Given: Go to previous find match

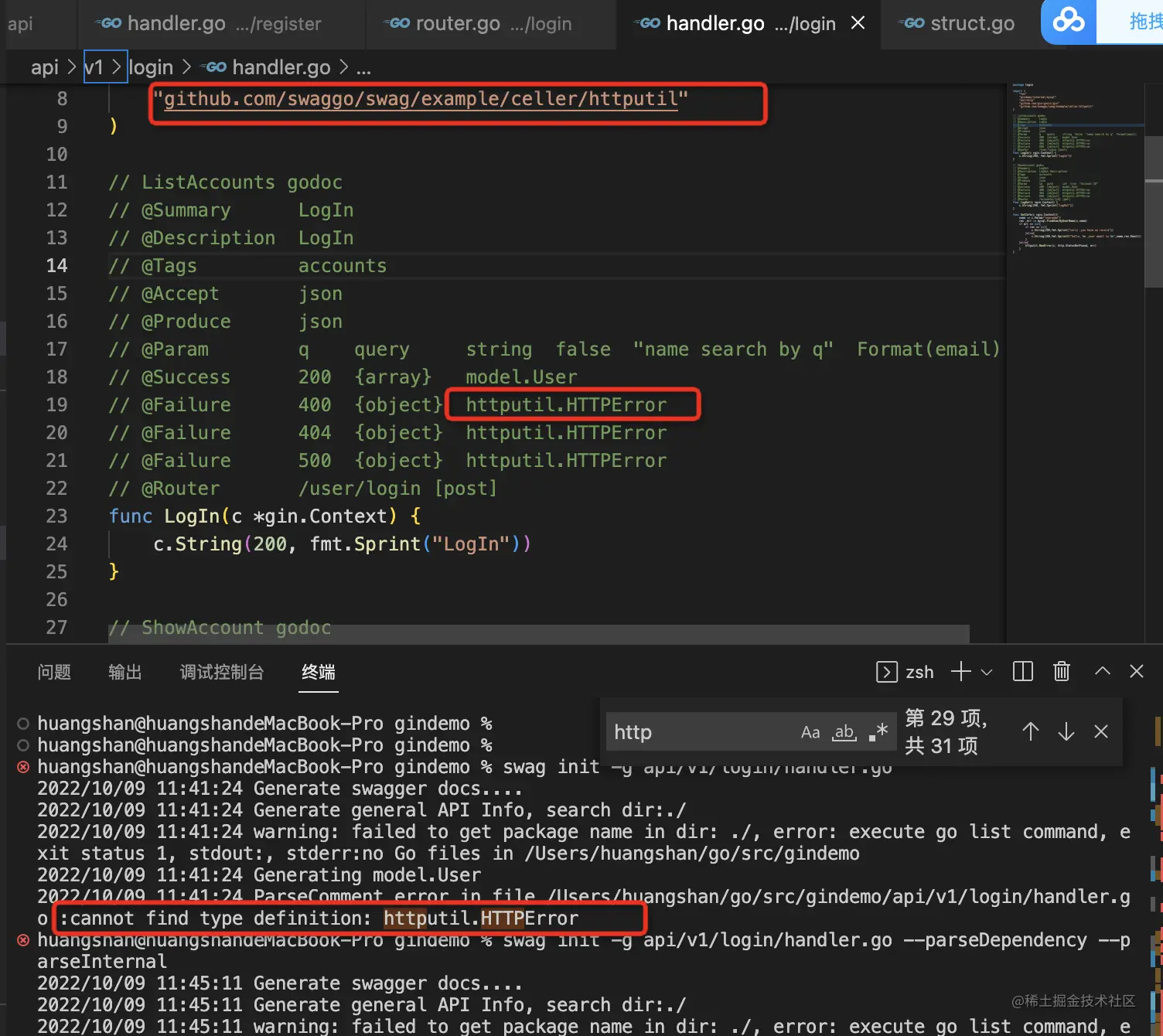Looking at the screenshot, I should [1030, 731].
